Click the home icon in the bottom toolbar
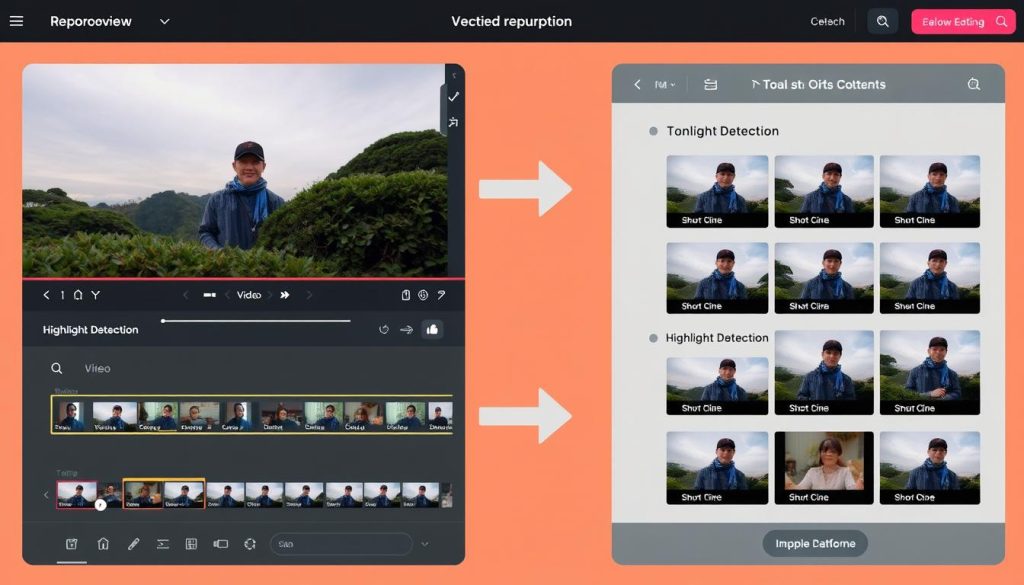The height and width of the screenshot is (585, 1024). (102, 544)
